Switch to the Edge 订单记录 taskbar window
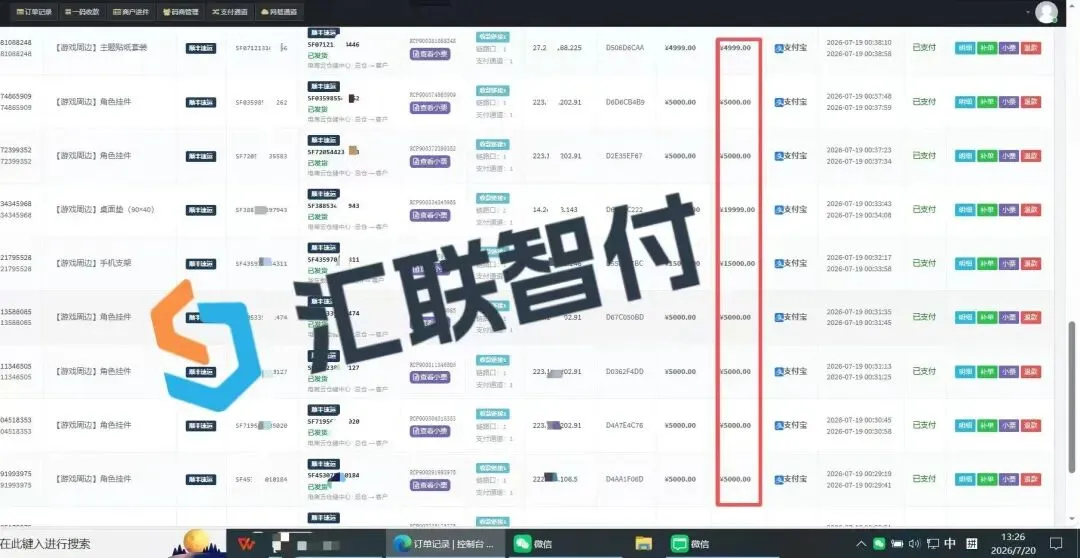The height and width of the screenshot is (558, 1080). 445,544
